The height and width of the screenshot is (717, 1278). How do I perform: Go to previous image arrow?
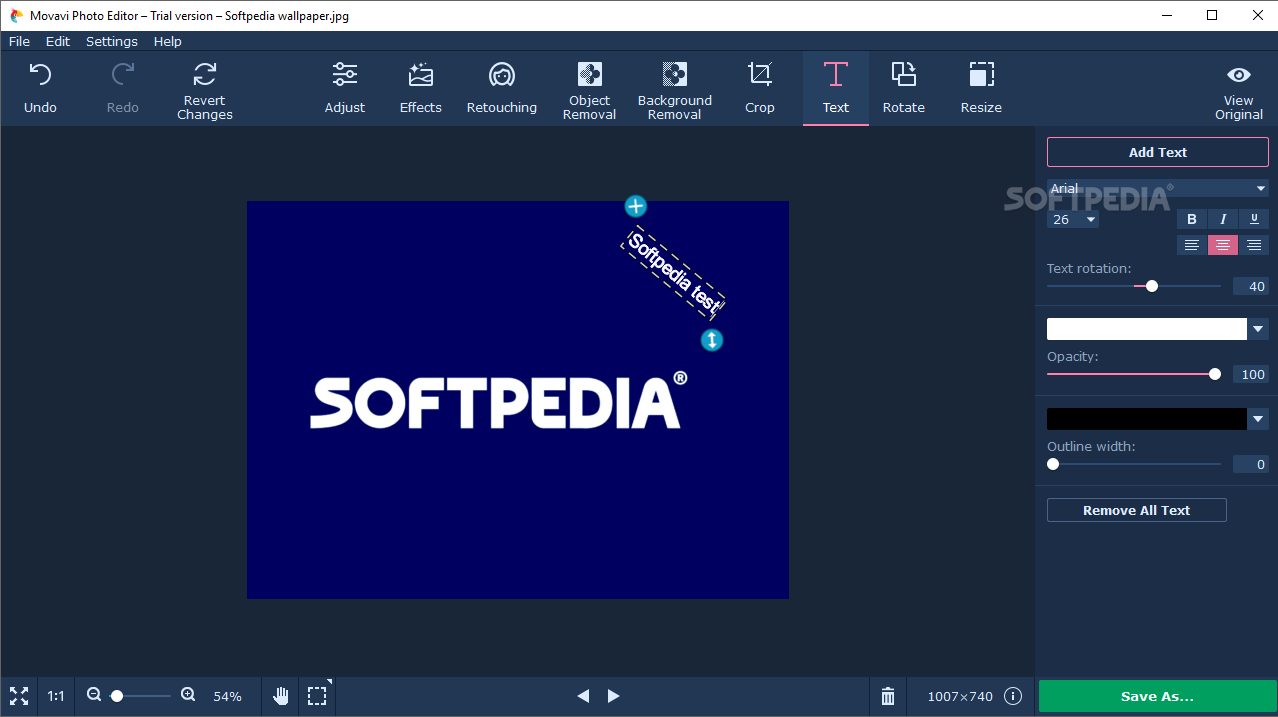pyautogui.click(x=583, y=696)
